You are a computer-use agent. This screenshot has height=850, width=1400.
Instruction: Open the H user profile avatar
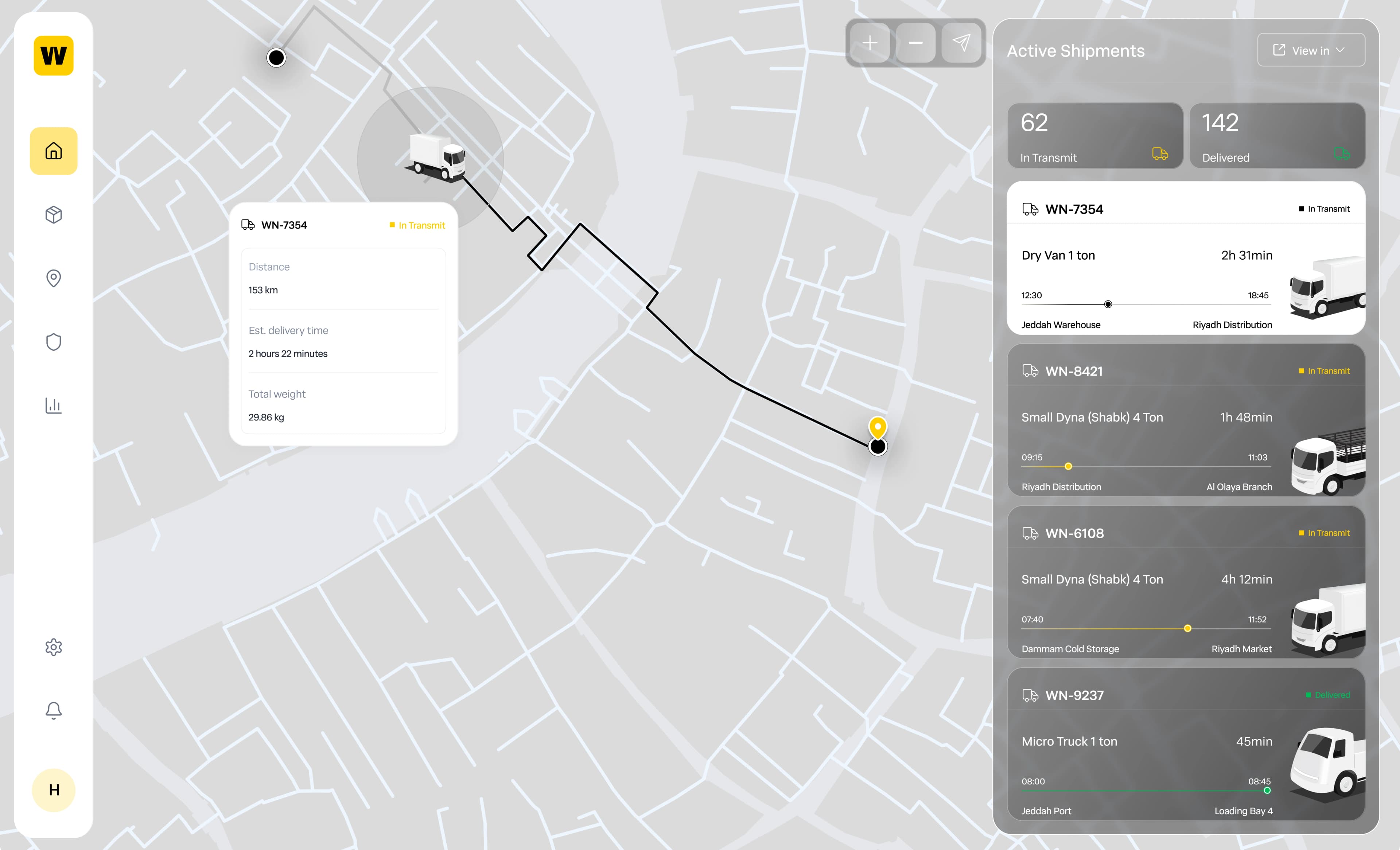[53, 790]
